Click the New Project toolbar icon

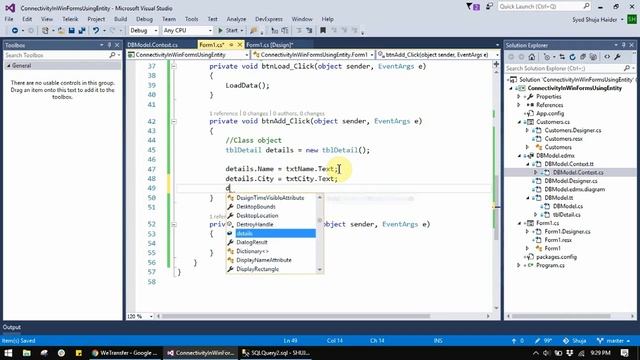pos(45,31)
